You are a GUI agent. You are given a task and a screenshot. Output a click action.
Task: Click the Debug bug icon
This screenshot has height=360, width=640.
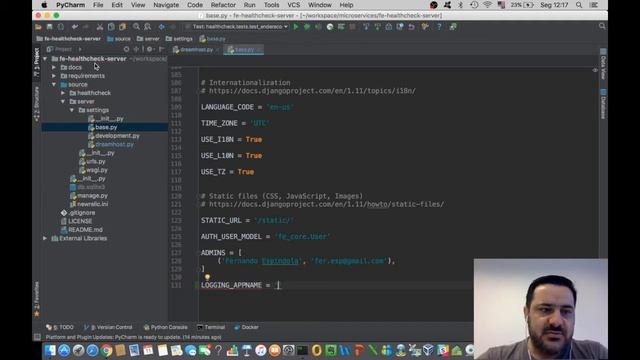(x=307, y=27)
